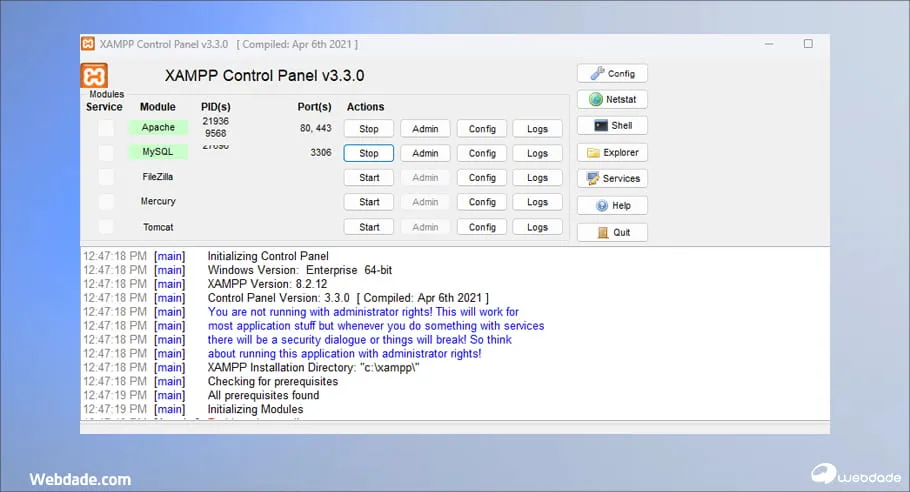The image size is (910, 492).
Task: Select the Apache module label
Action: [158, 127]
